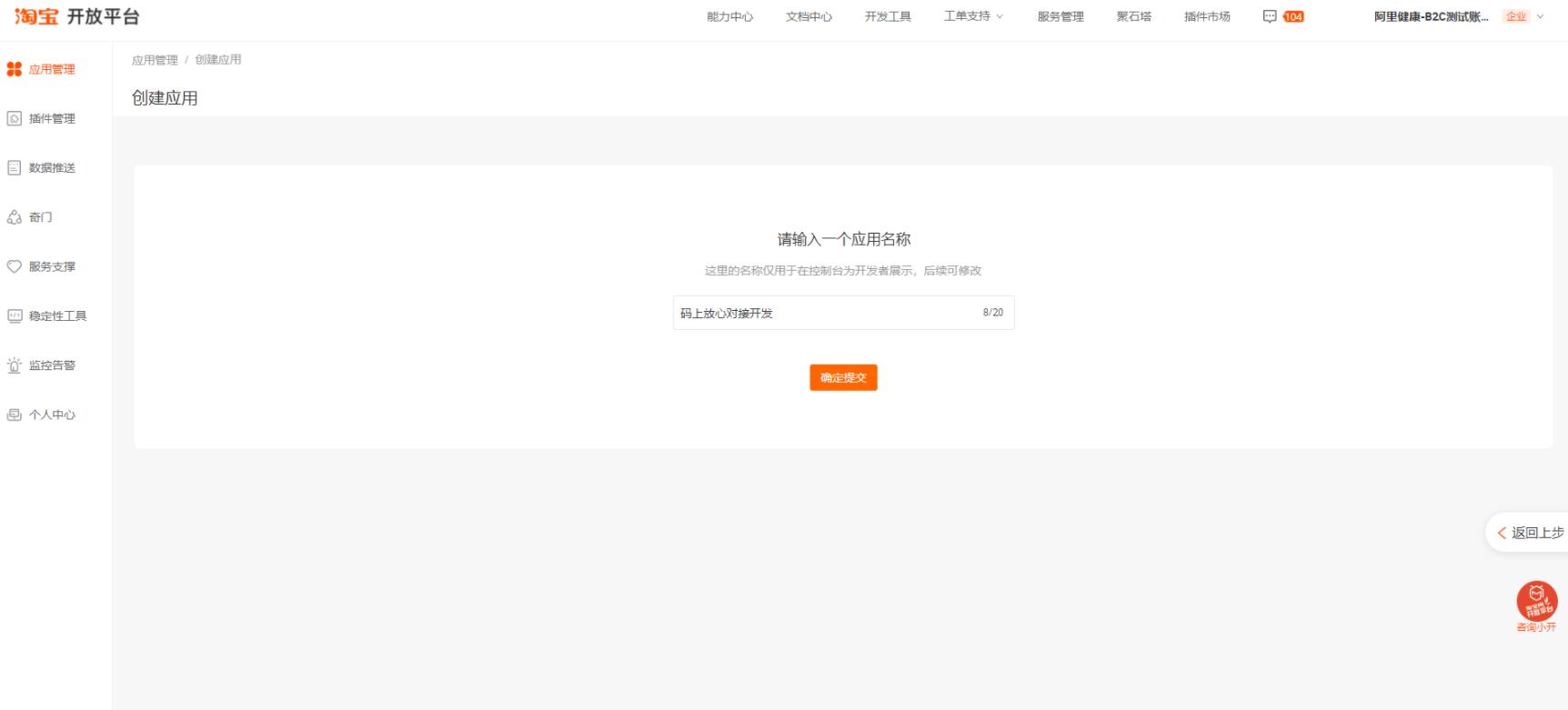1568x710 pixels.
Task: Open 开发工具 in top navigation
Action: pos(888,16)
